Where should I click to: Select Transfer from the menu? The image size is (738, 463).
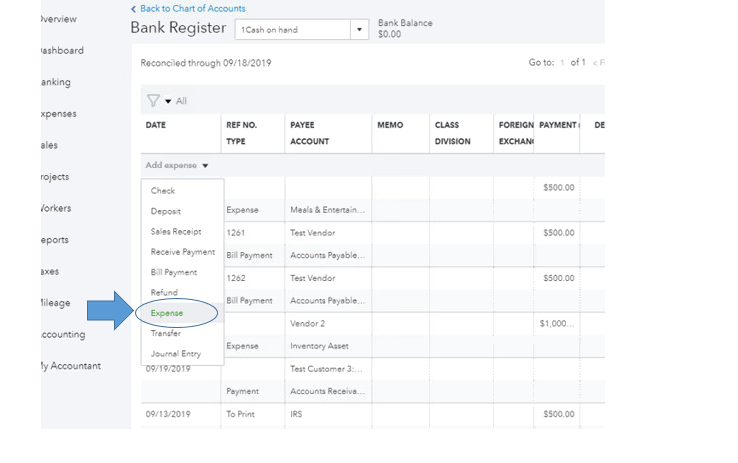click(166, 334)
